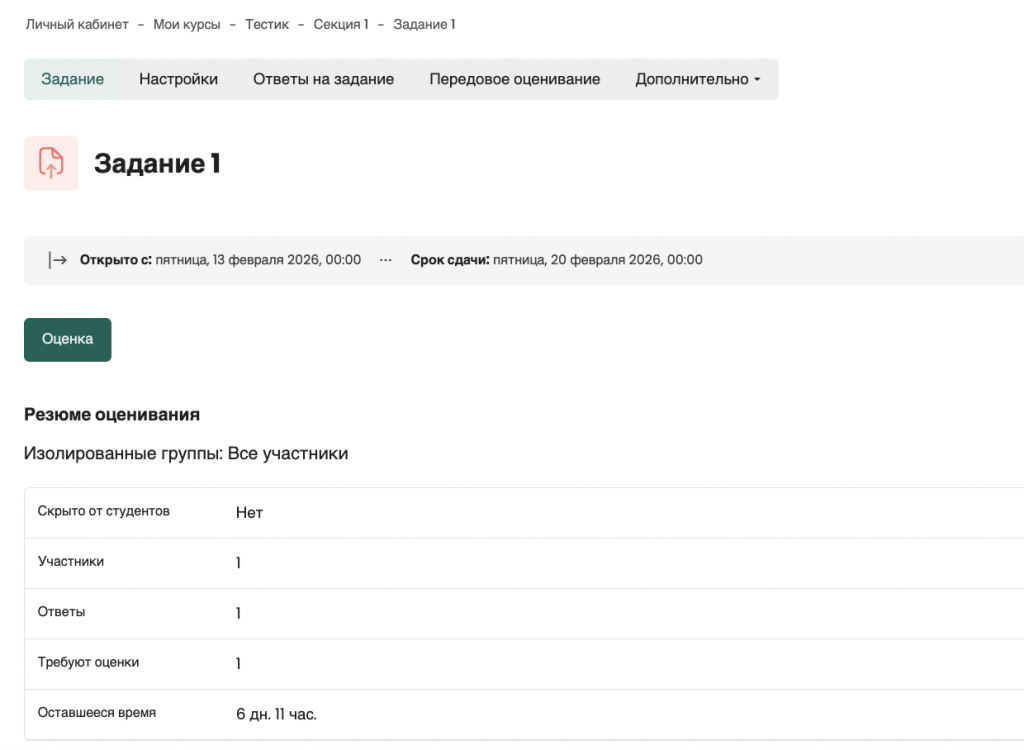Go to the Тестик course breadcrumb
The height and width of the screenshot is (750, 1024).
pos(267,24)
